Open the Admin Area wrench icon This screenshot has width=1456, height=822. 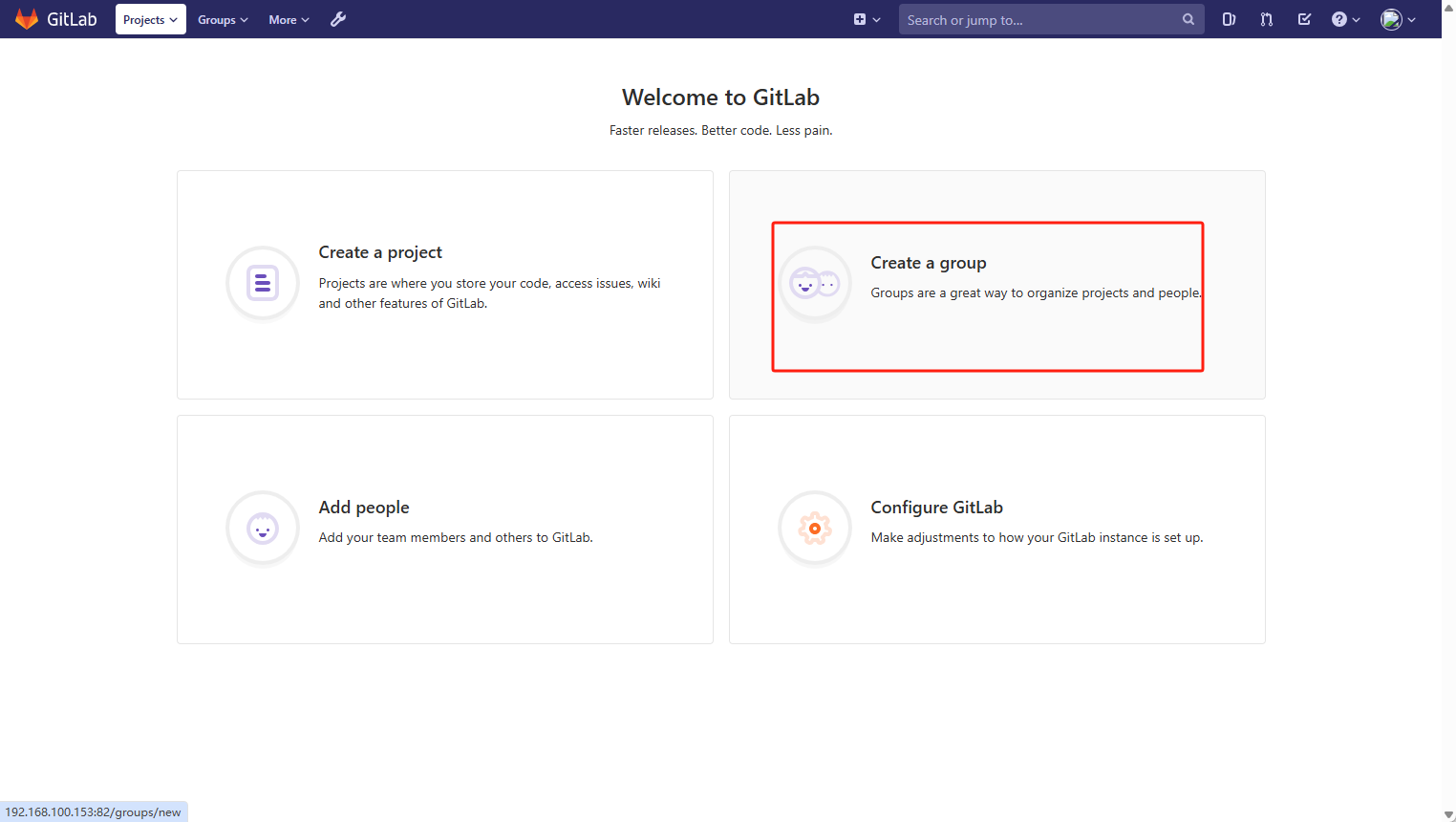[x=338, y=19]
